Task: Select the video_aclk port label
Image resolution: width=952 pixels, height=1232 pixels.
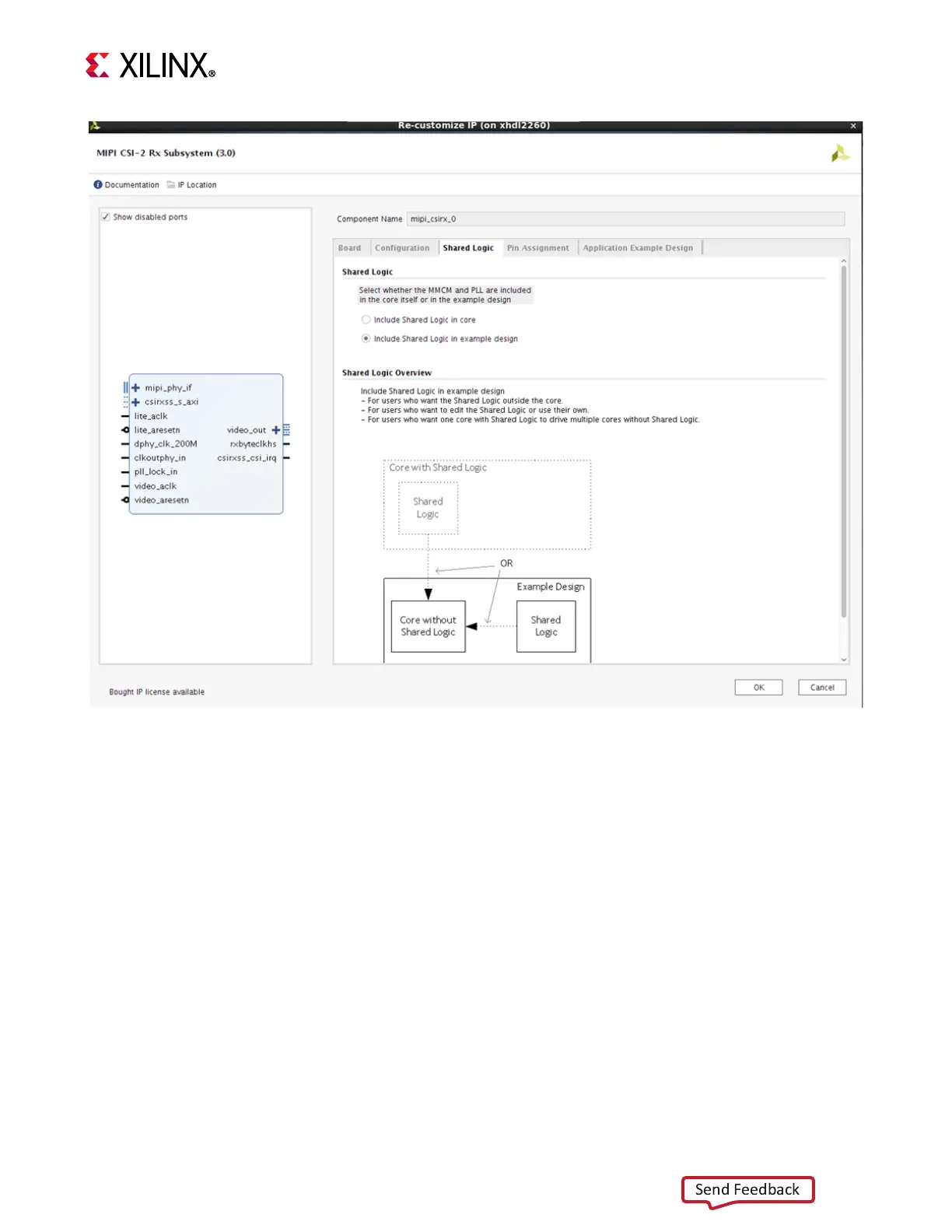Action: pyautogui.click(x=156, y=486)
